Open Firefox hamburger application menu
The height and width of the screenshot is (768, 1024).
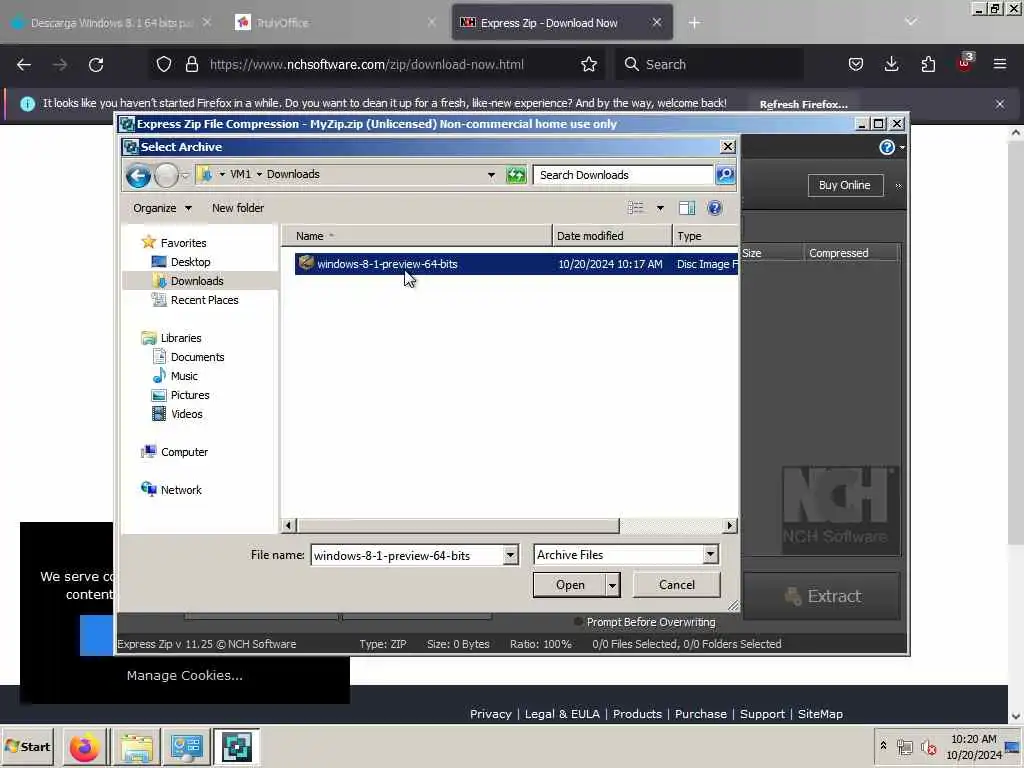1000,64
